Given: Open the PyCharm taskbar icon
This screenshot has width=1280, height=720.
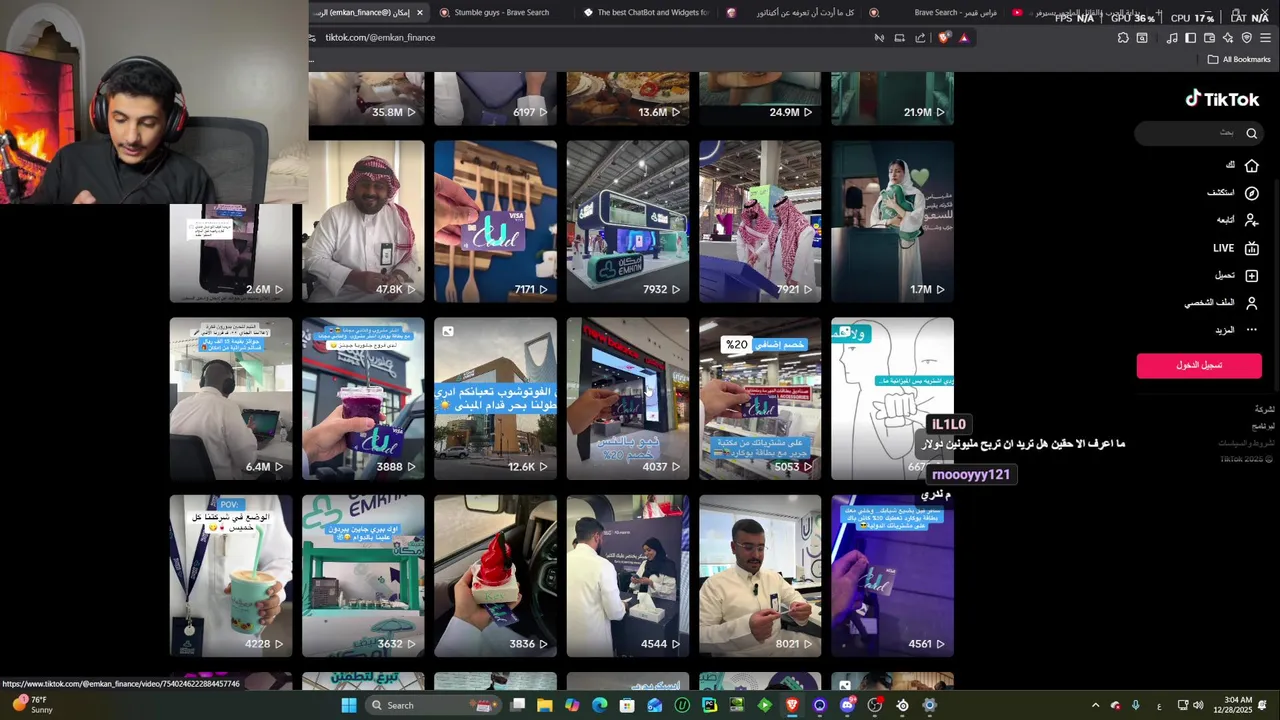Looking at the screenshot, I should [x=710, y=705].
